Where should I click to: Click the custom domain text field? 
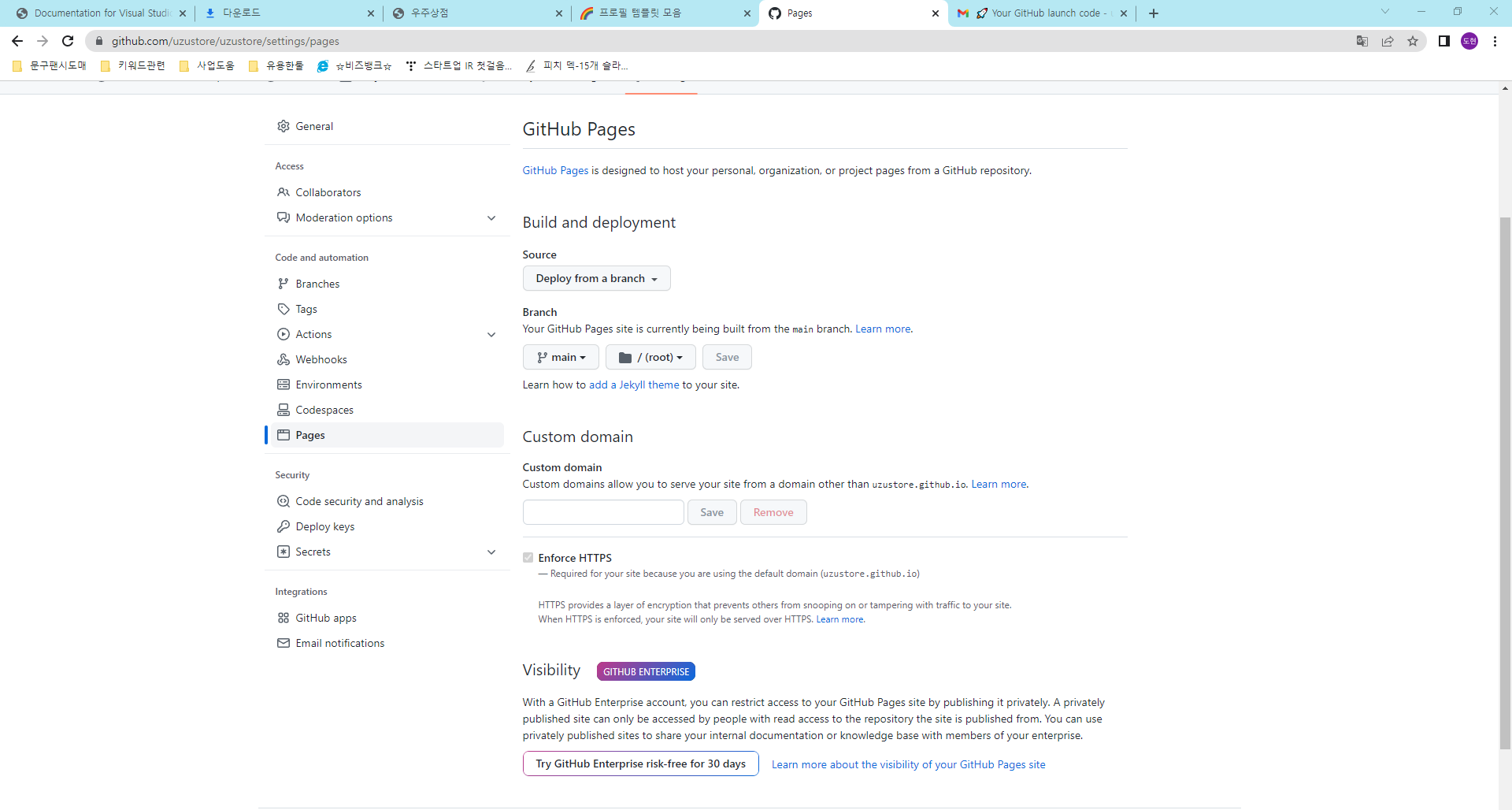tap(603, 512)
